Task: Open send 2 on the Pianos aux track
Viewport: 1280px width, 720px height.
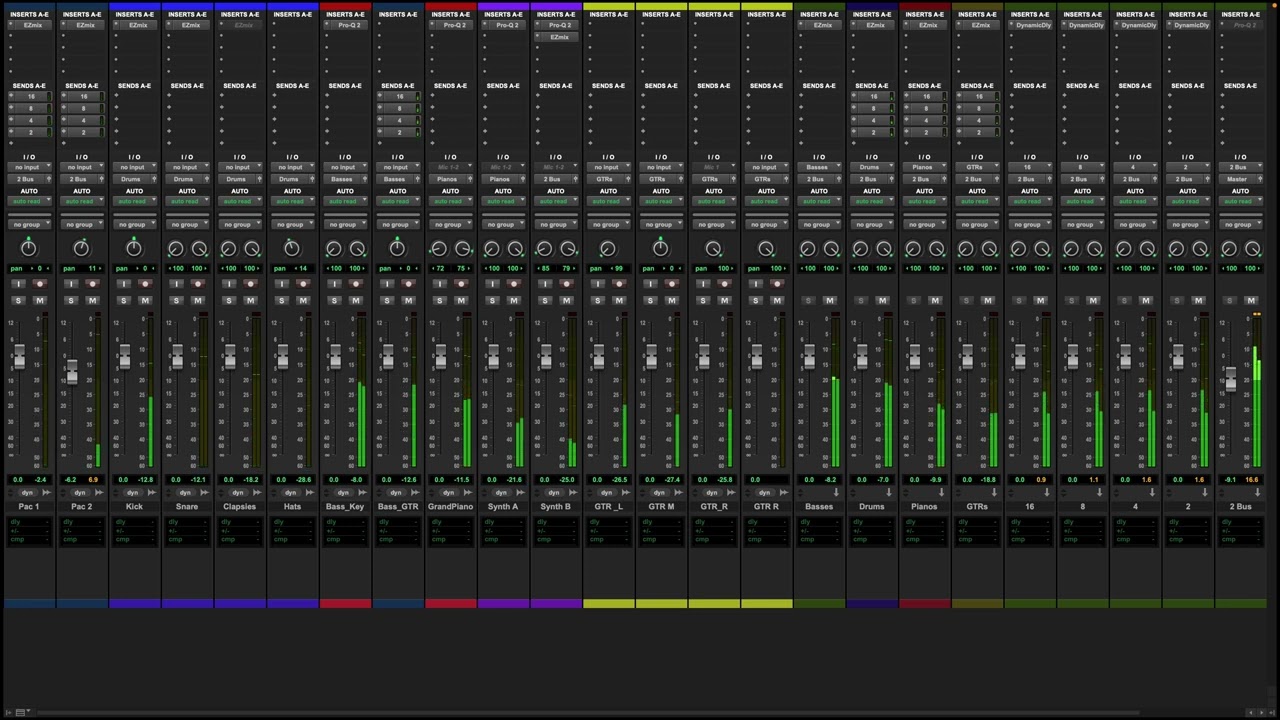Action: pyautogui.click(x=924, y=132)
